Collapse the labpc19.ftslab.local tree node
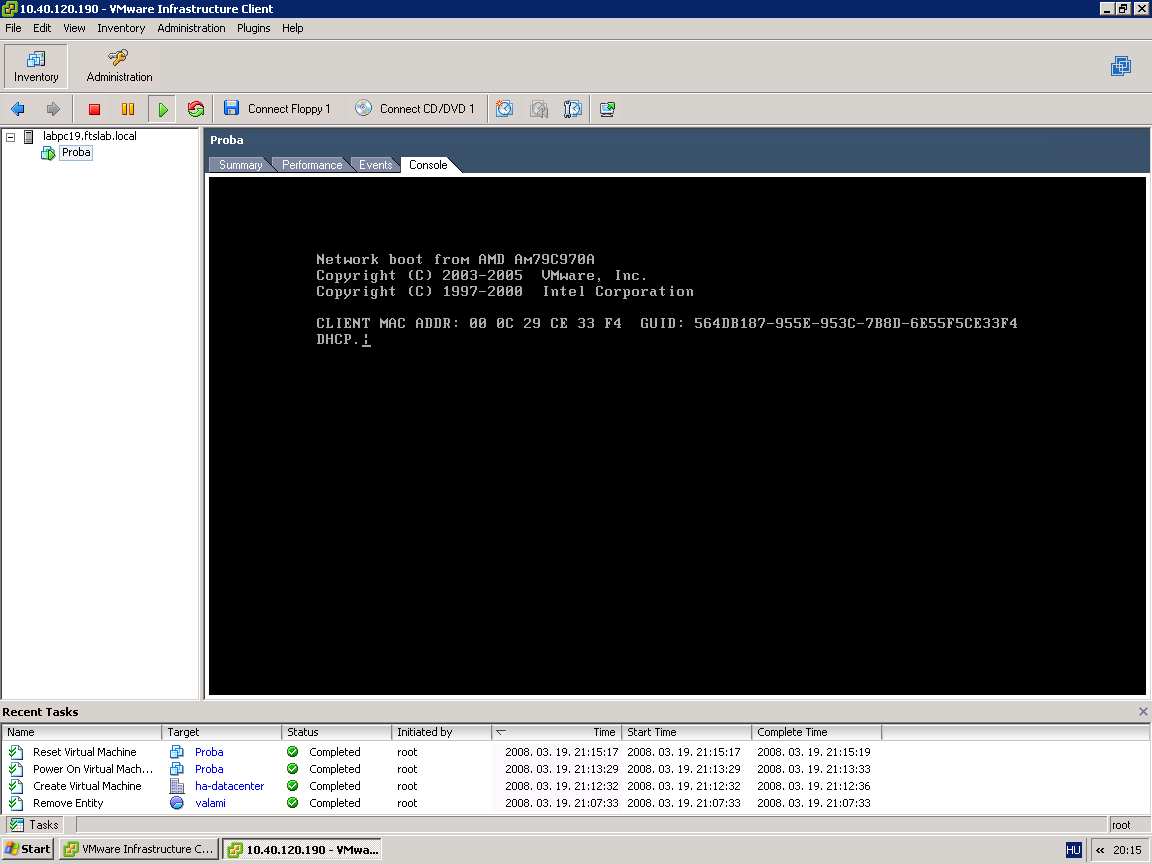The width and height of the screenshot is (1152, 864). coord(10,137)
